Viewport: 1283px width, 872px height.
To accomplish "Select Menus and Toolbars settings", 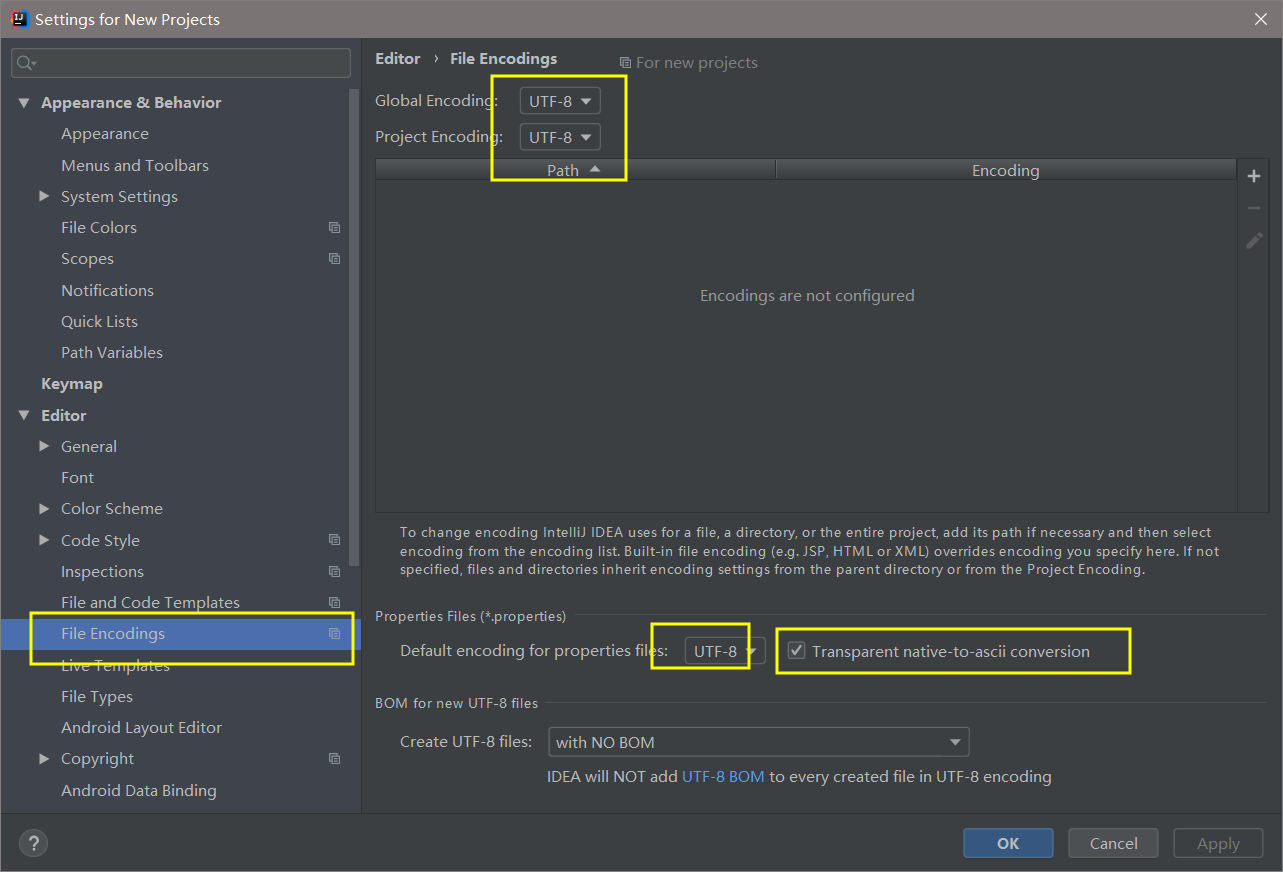I will pos(135,165).
